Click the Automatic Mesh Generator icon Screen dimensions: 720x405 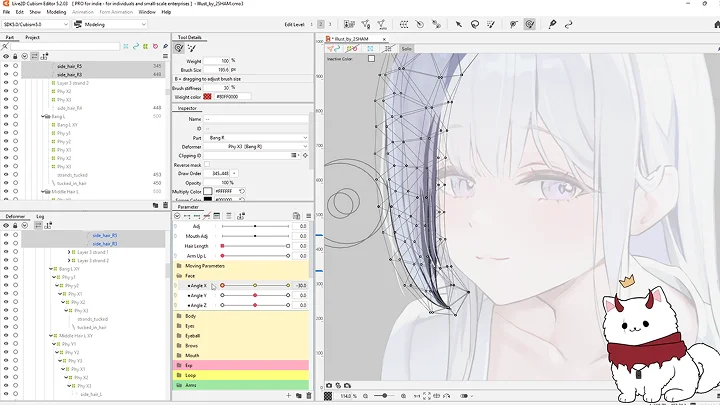click(382, 24)
